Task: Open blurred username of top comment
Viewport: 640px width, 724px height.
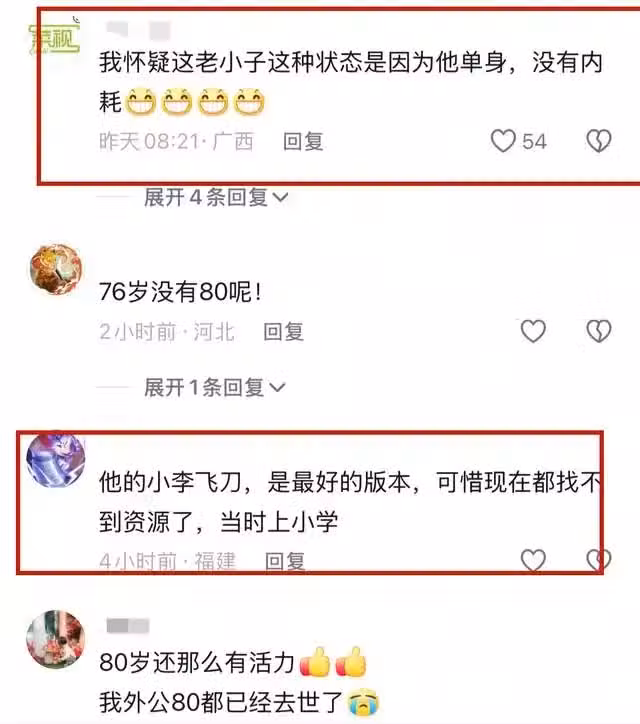Action: 138,30
